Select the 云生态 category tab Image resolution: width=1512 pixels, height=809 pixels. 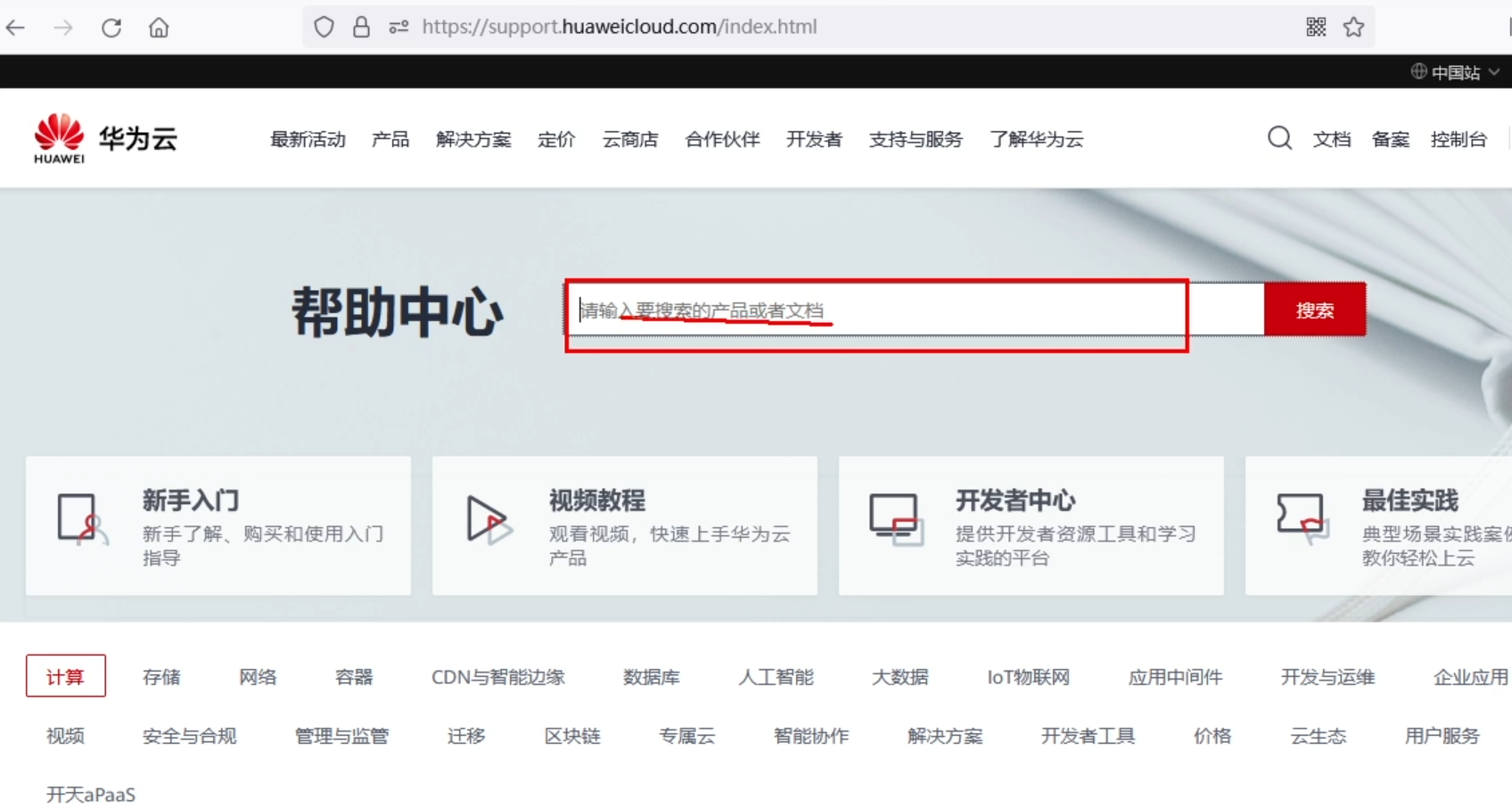pos(1319,736)
